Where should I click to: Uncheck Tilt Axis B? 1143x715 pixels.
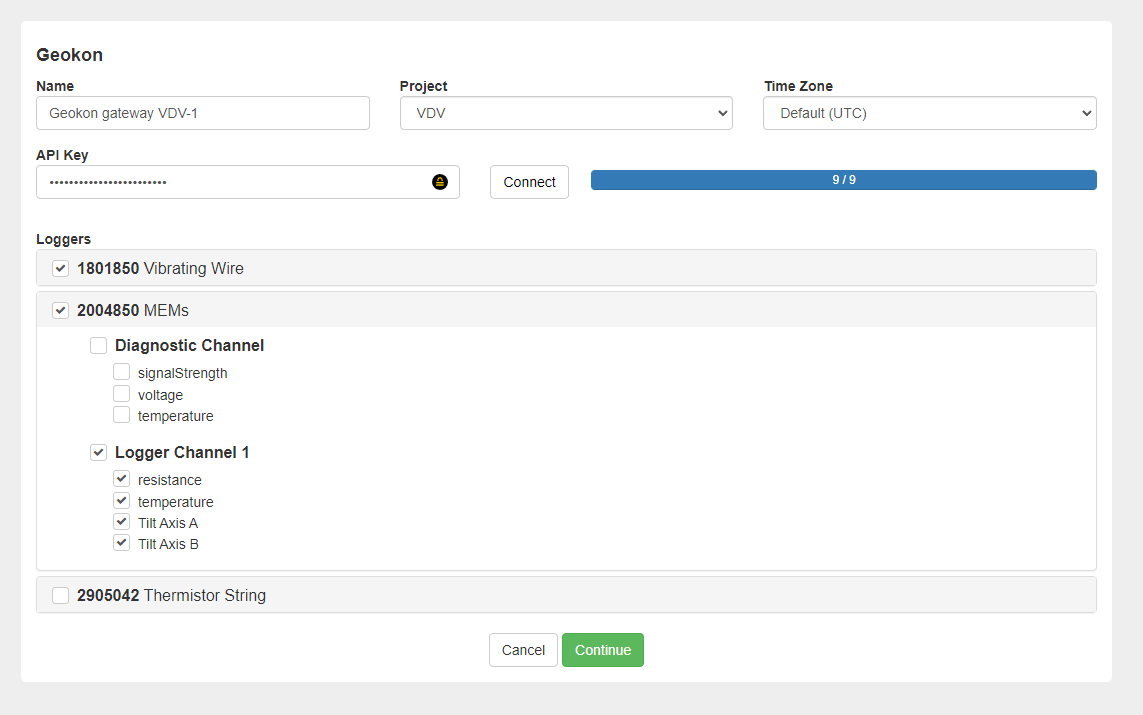pos(122,543)
